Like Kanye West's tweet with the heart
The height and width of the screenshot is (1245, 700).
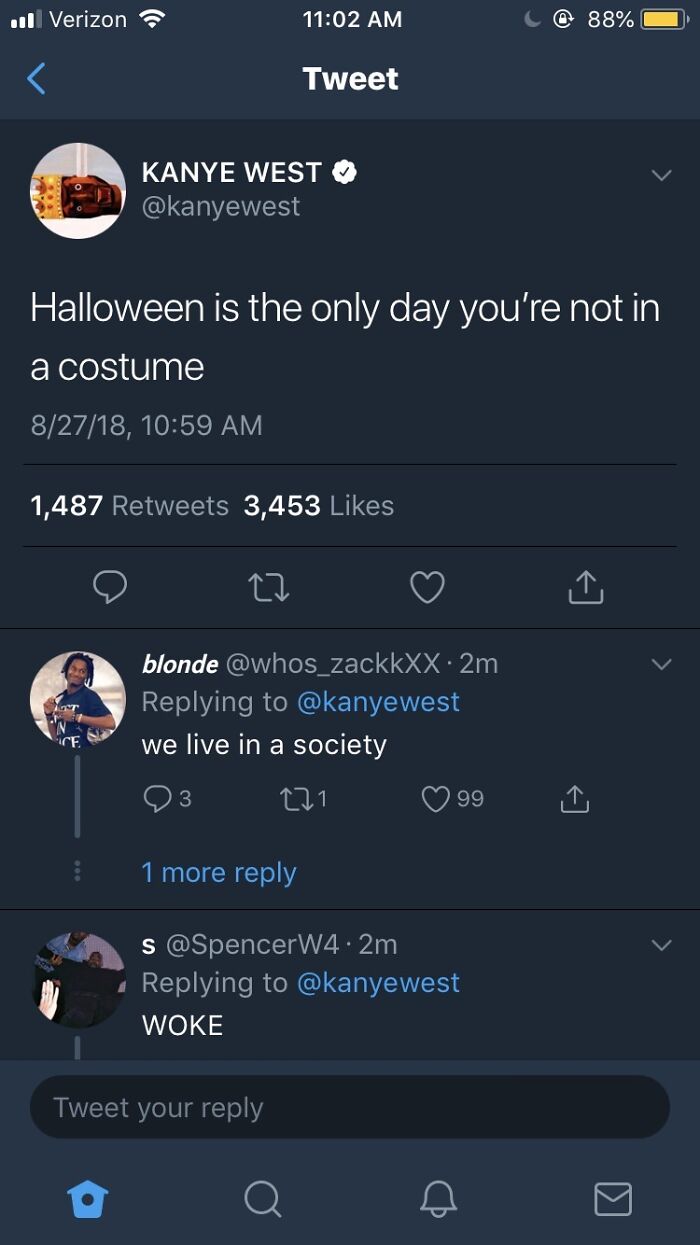tap(427, 587)
